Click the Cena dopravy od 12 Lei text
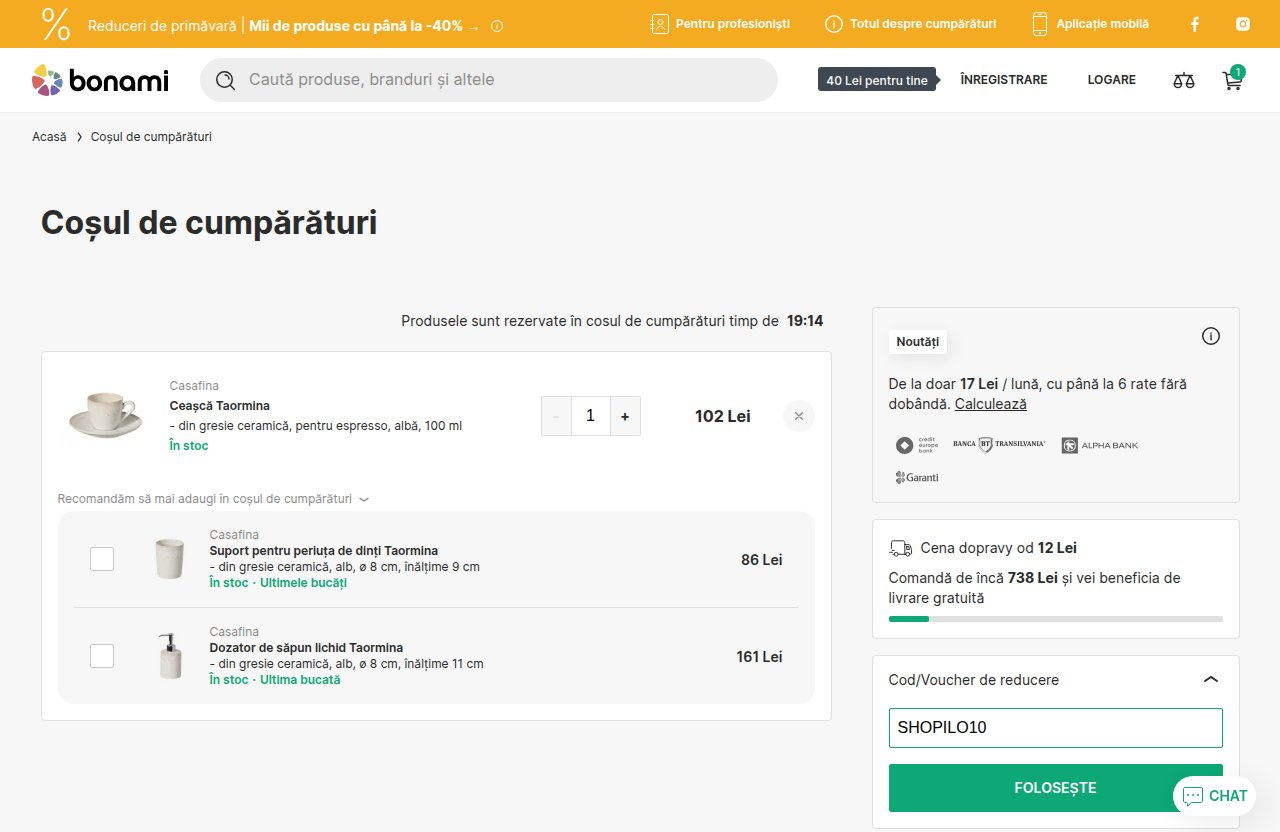1280x832 pixels. point(998,548)
